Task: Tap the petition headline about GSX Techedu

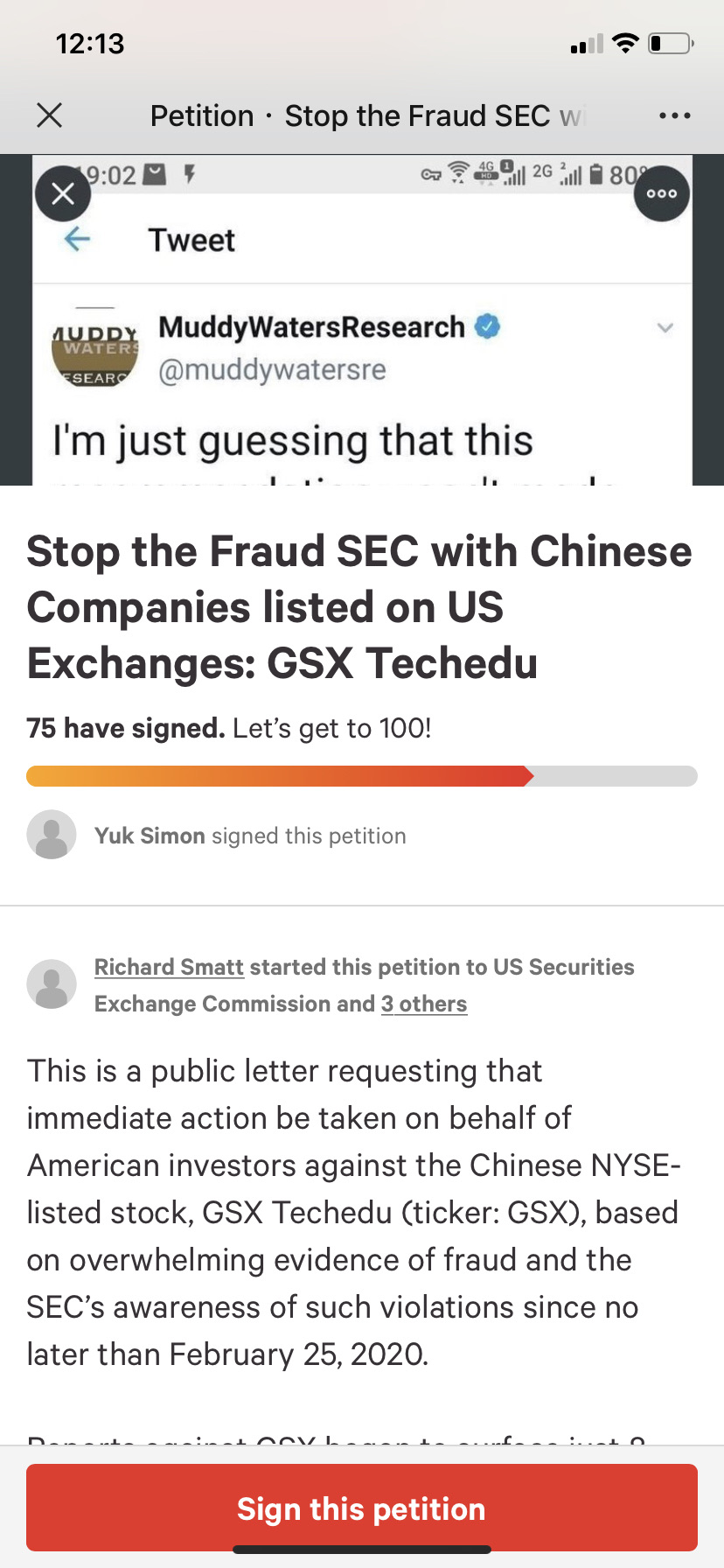Action: [x=359, y=606]
